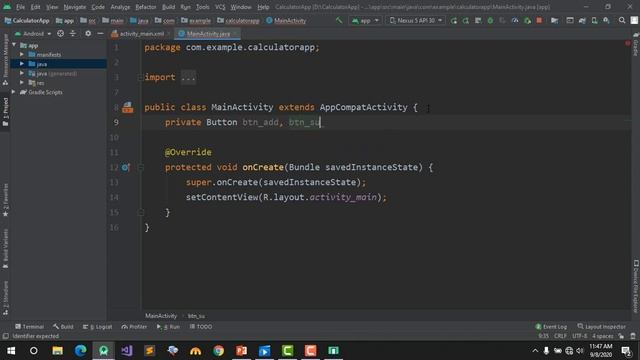Click btn_su breadcrumb below editor
640x360 pixels.
coord(196,316)
